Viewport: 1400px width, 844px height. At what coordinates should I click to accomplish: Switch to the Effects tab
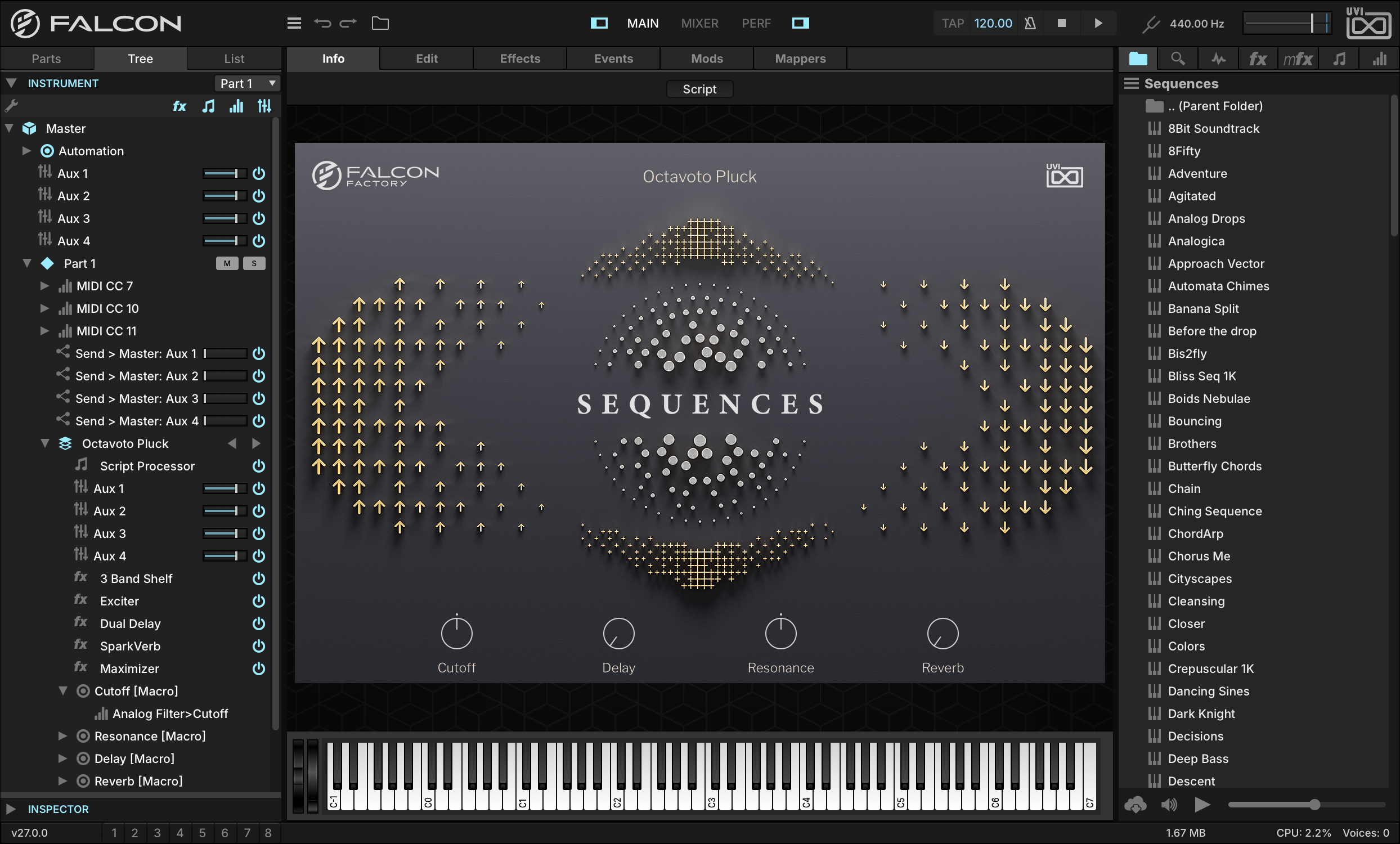click(x=520, y=59)
